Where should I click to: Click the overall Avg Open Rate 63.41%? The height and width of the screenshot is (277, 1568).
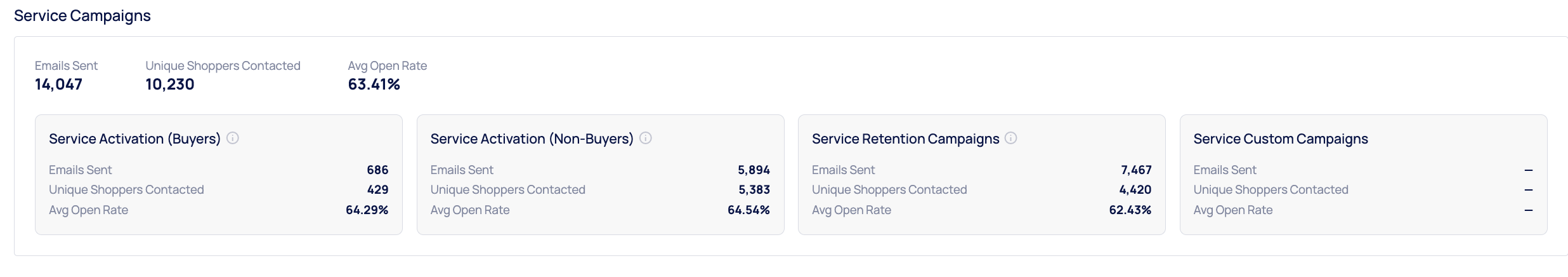click(x=374, y=84)
